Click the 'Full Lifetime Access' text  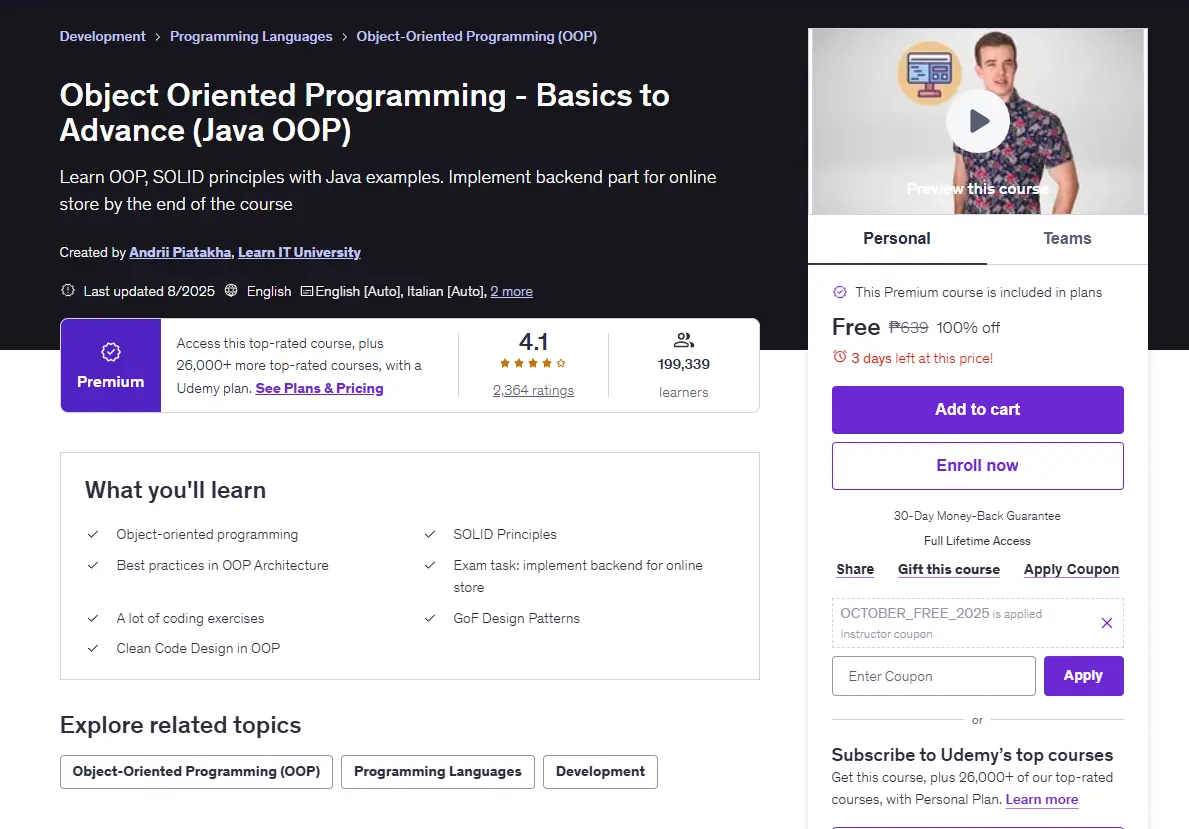(x=977, y=541)
